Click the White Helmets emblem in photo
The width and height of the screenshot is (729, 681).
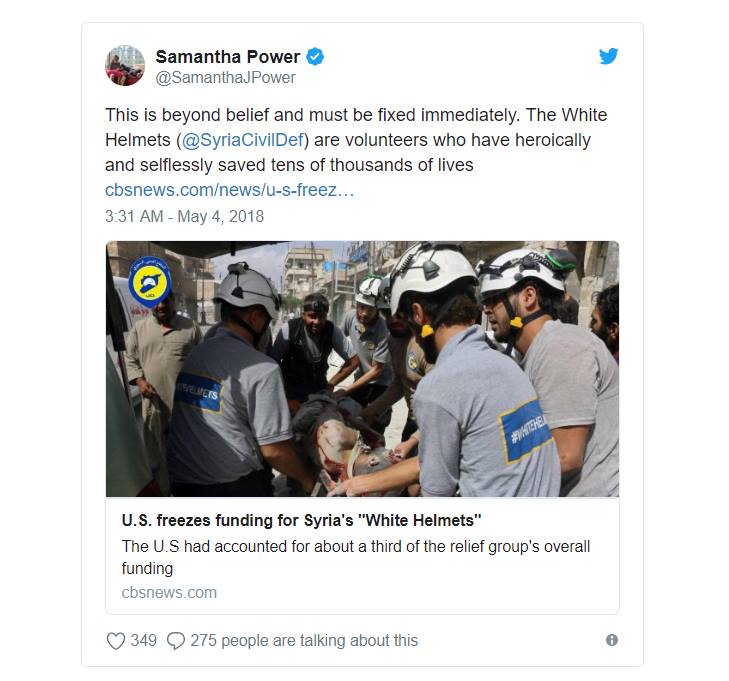point(150,282)
